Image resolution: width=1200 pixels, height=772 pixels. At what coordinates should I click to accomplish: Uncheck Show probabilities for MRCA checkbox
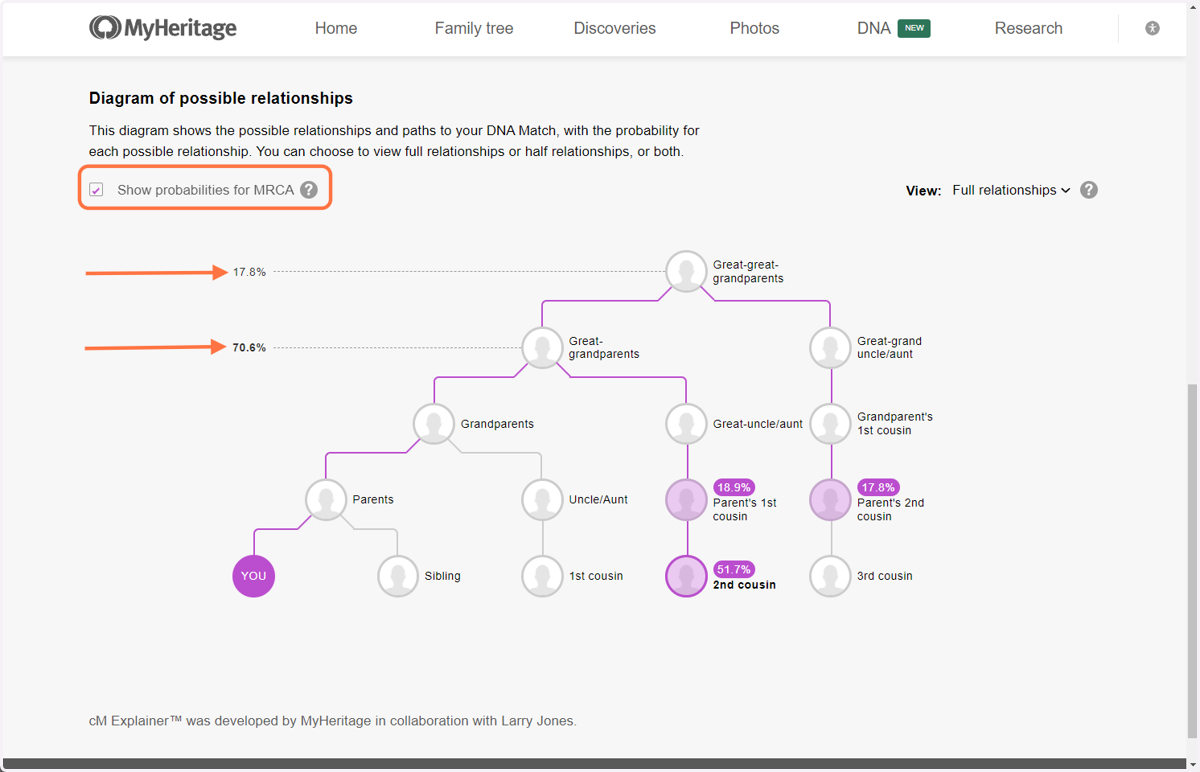click(x=96, y=190)
